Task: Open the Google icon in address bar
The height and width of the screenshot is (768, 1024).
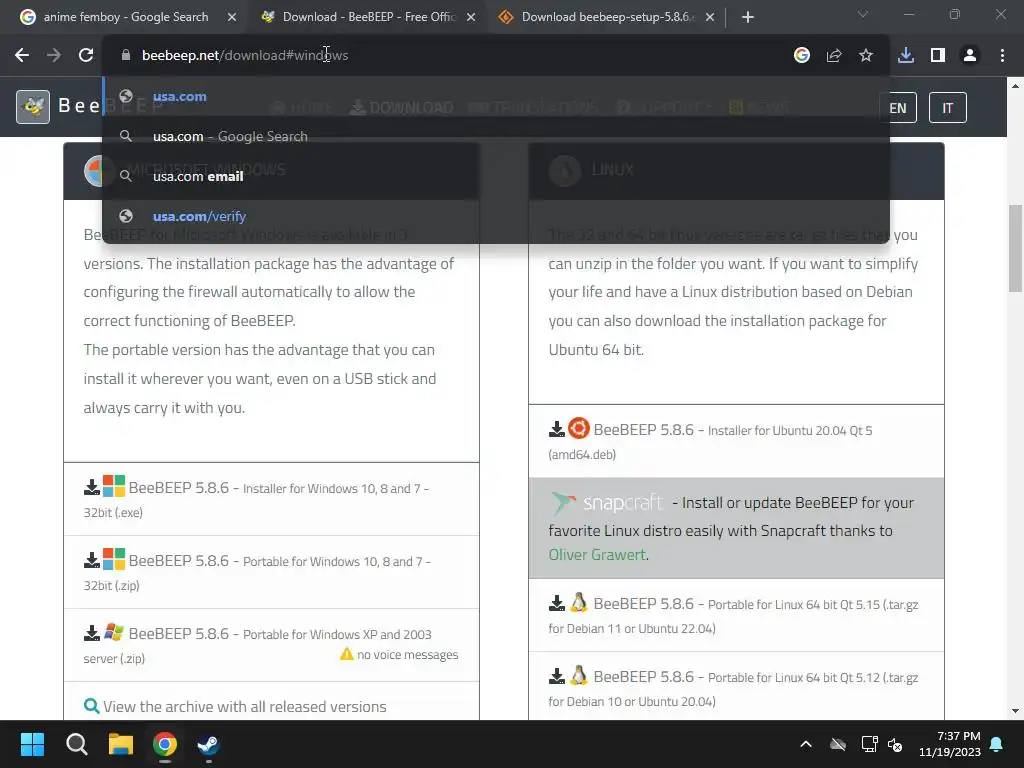Action: click(802, 56)
